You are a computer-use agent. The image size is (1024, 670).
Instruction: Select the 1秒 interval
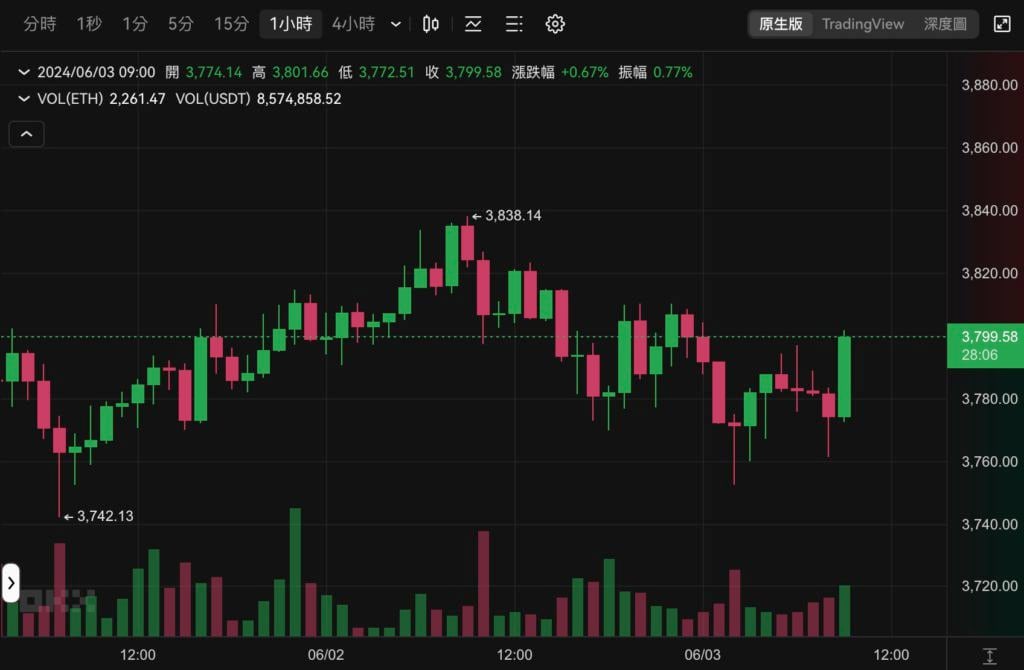tap(89, 24)
